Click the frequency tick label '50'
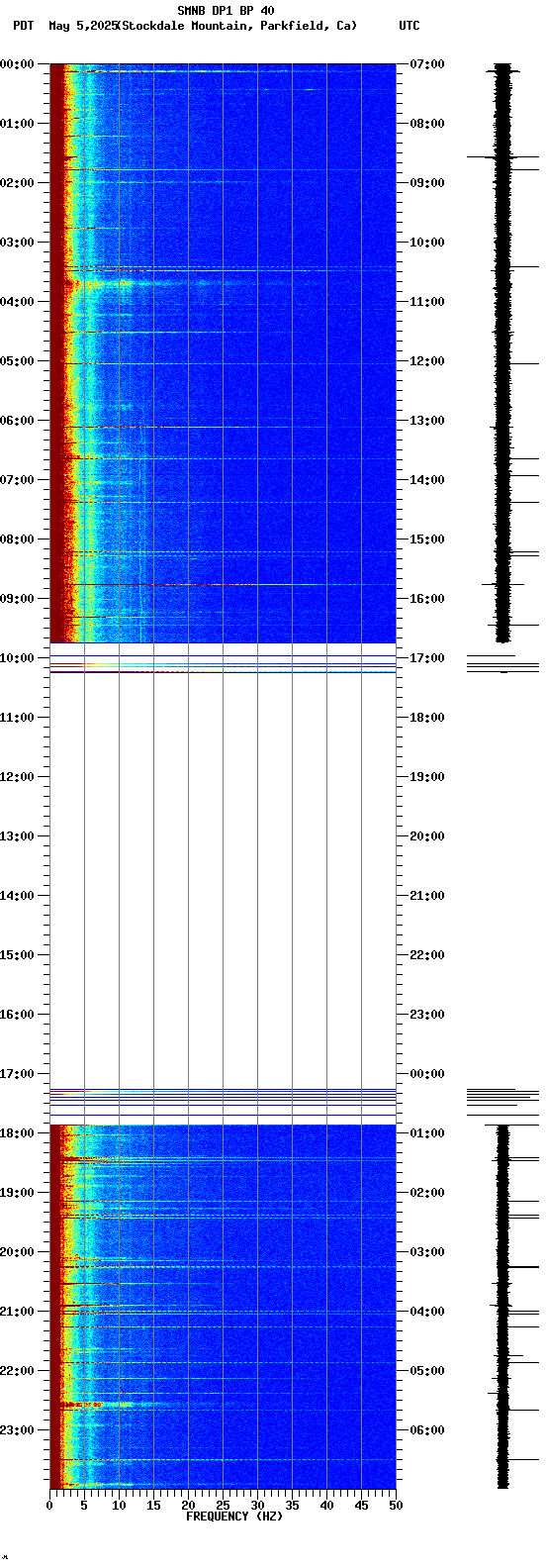 point(396,1506)
